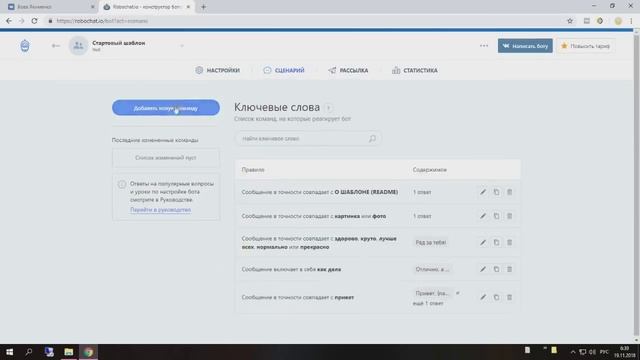Copy the 'О ШАБЛОНЕ (README)' rule
The width and height of the screenshot is (640, 360).
coord(496,192)
